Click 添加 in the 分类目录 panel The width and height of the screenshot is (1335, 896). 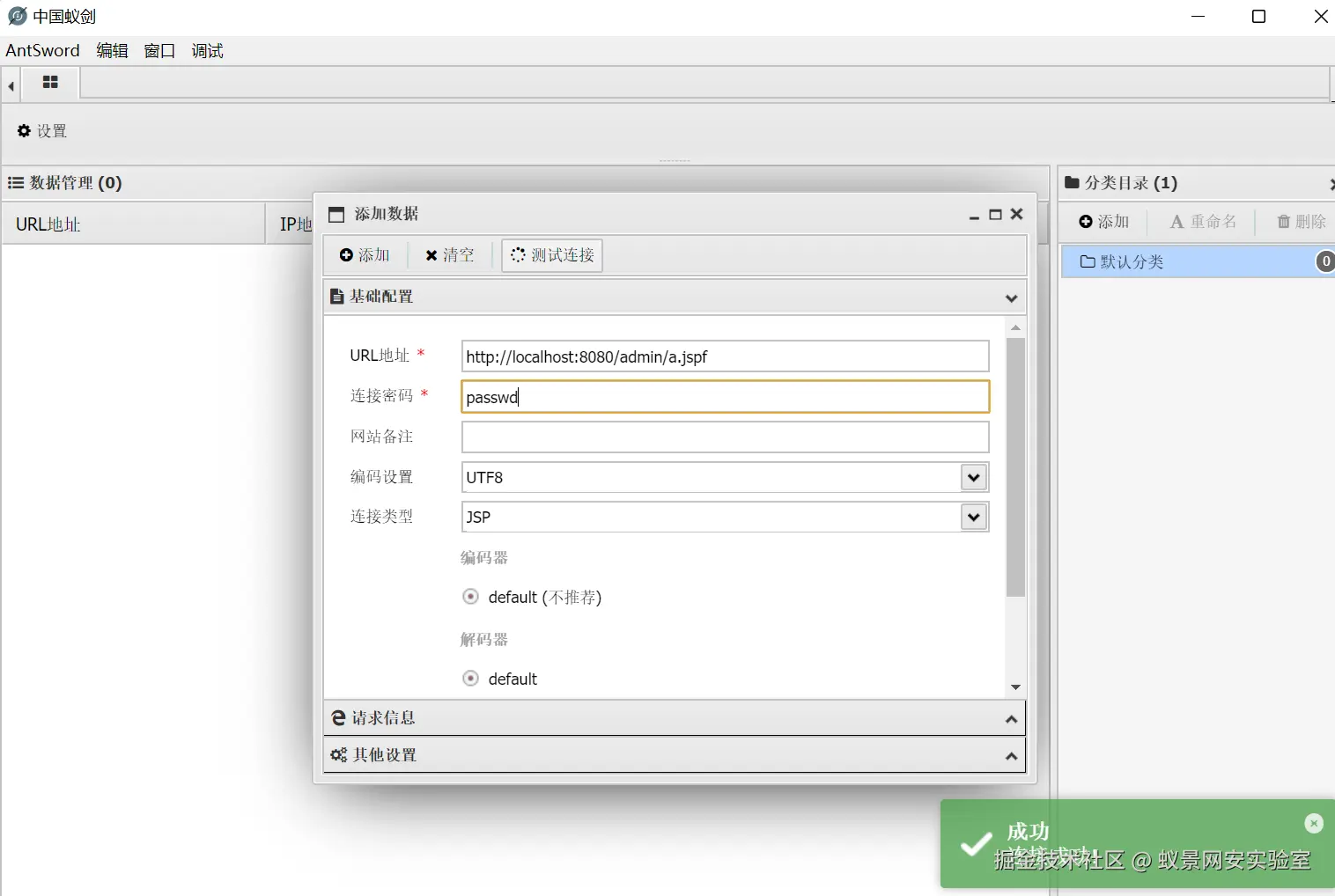pyautogui.click(x=1104, y=222)
